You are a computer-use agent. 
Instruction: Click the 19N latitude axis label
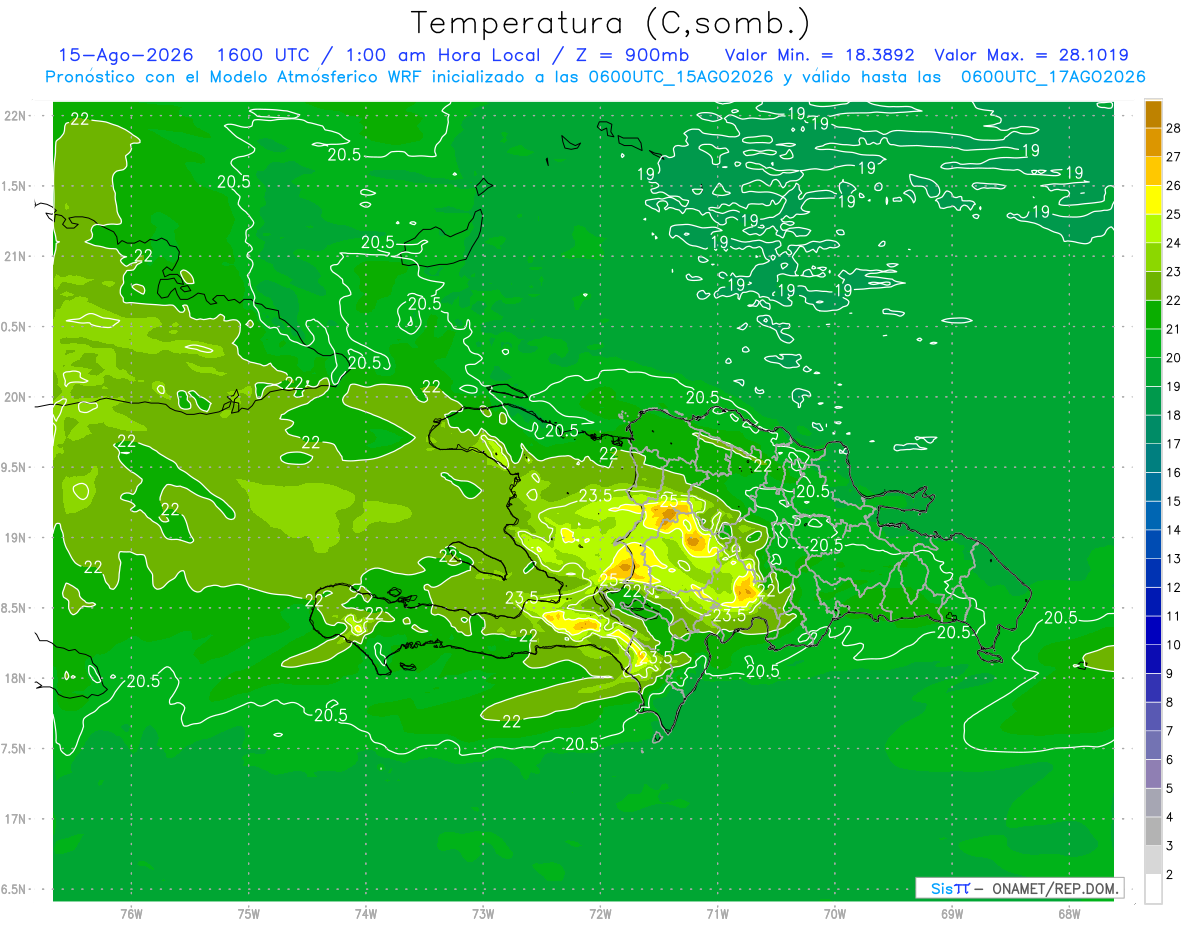pyautogui.click(x=15, y=537)
